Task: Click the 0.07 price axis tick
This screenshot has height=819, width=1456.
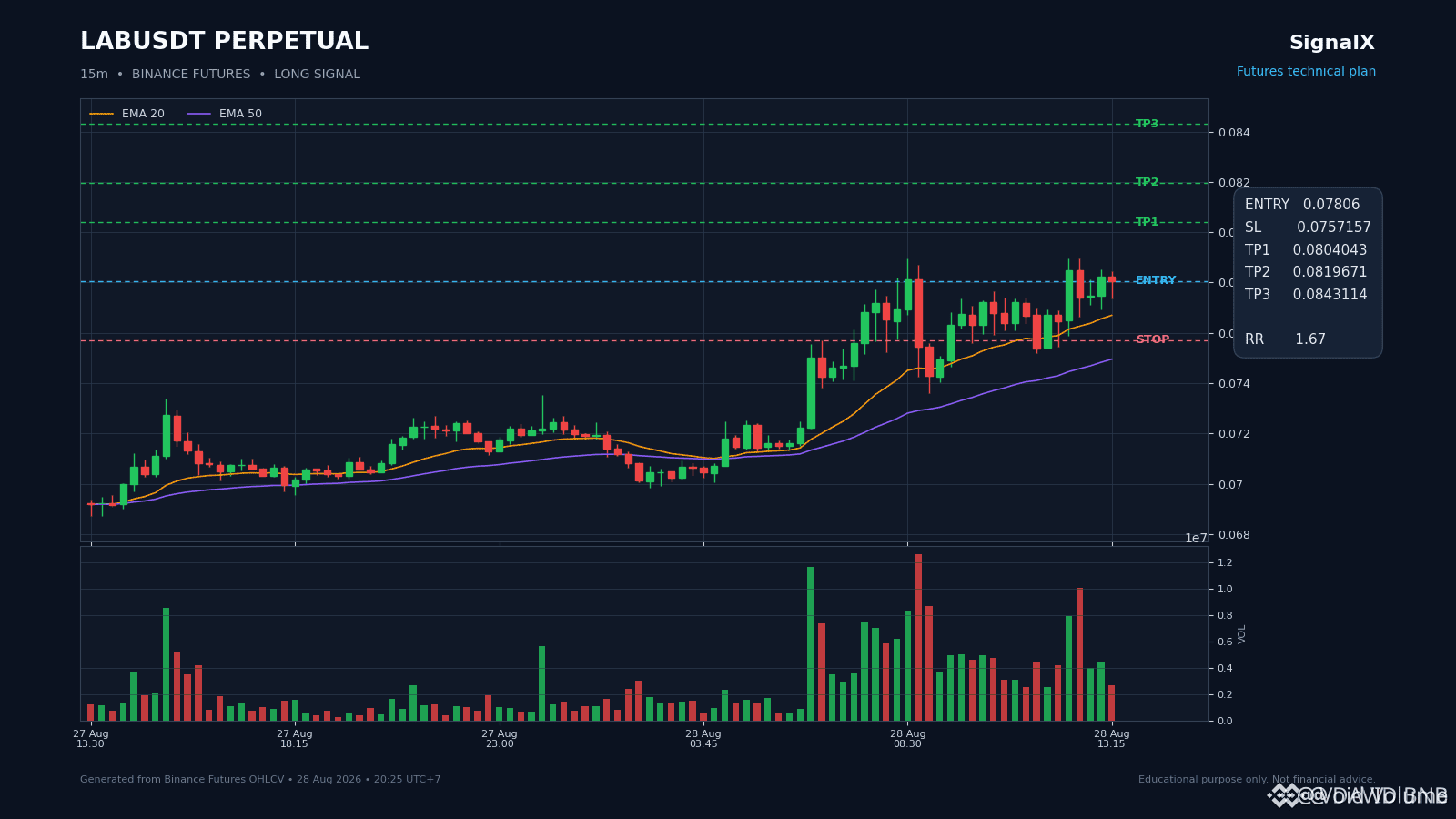Action: pos(1230,485)
